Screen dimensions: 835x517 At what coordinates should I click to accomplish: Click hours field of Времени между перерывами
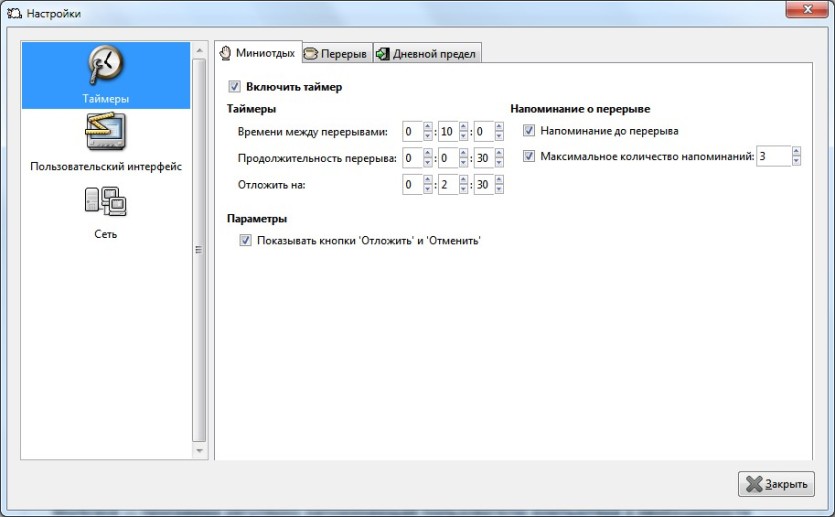coord(412,131)
